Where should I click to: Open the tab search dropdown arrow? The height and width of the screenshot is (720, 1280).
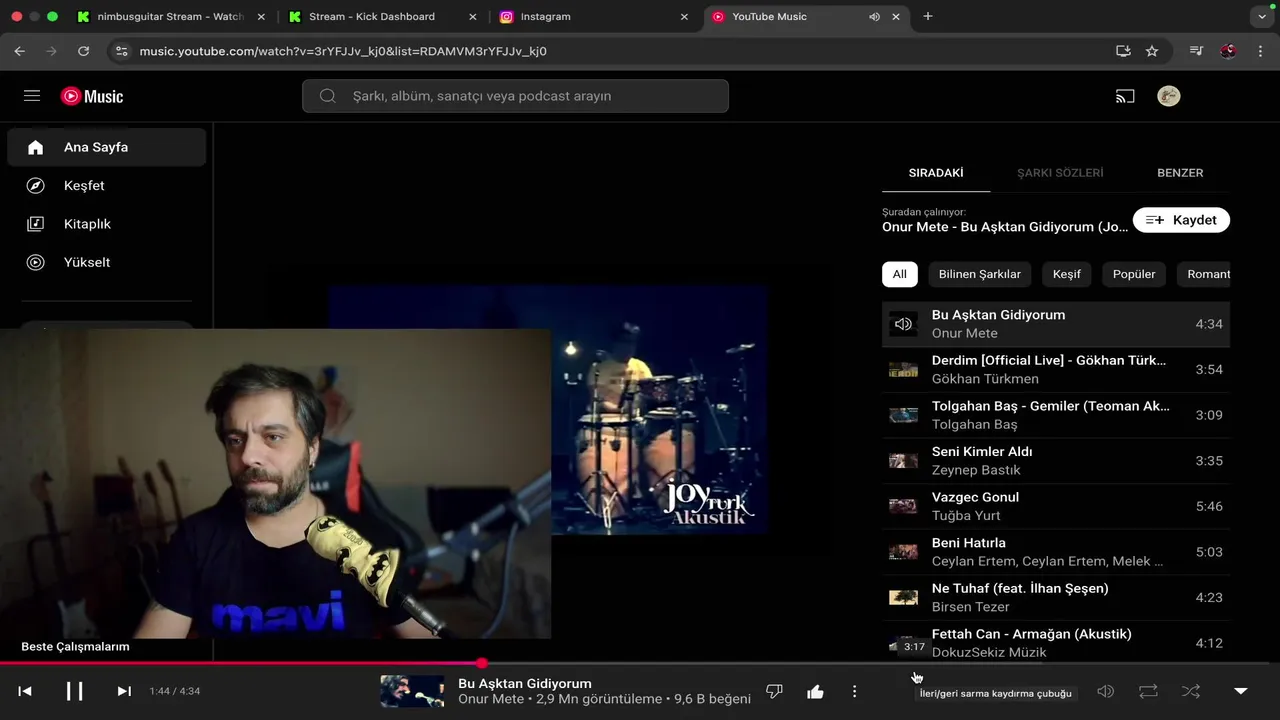1261,17
